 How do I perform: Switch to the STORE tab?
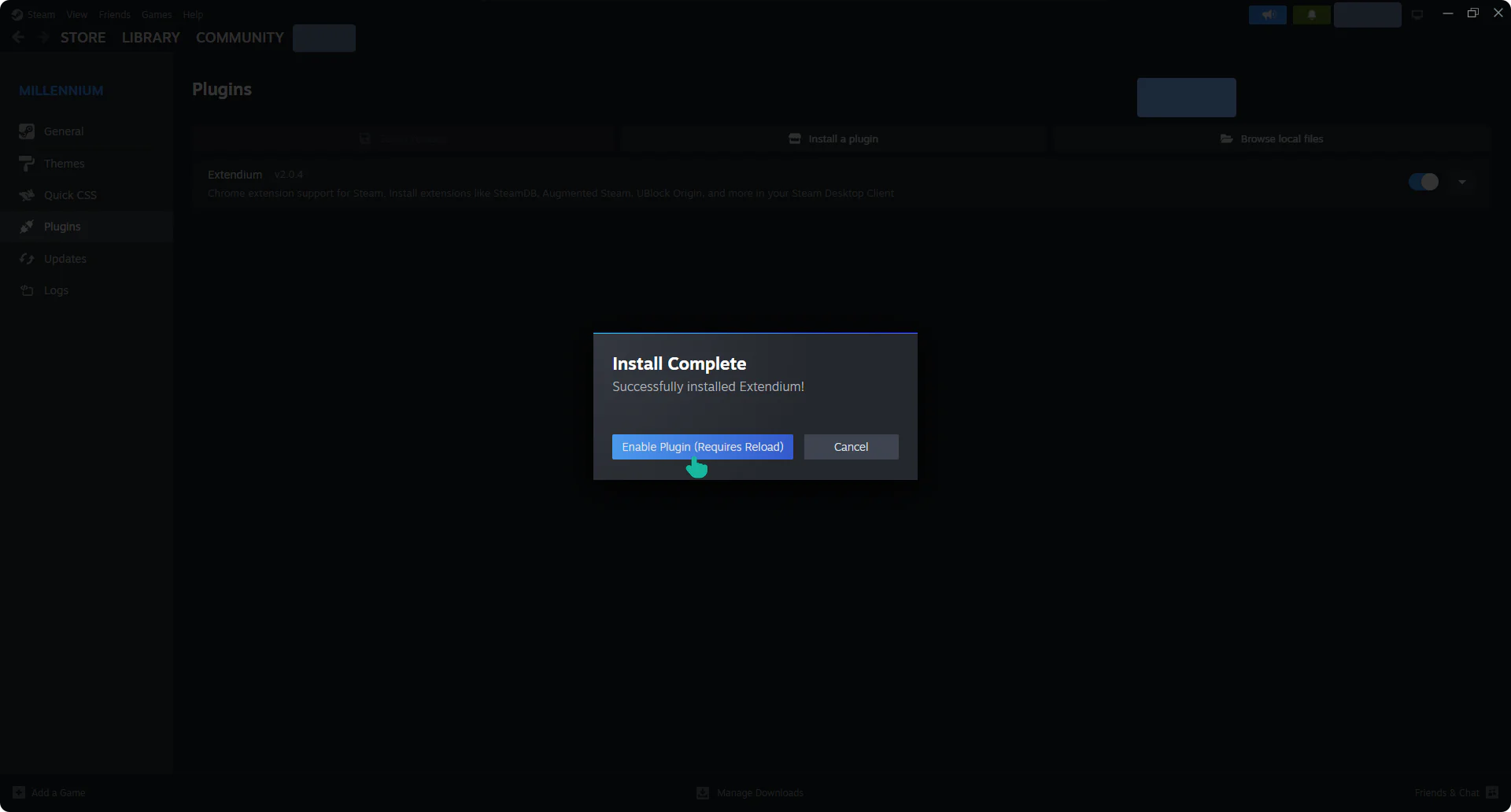click(x=83, y=38)
